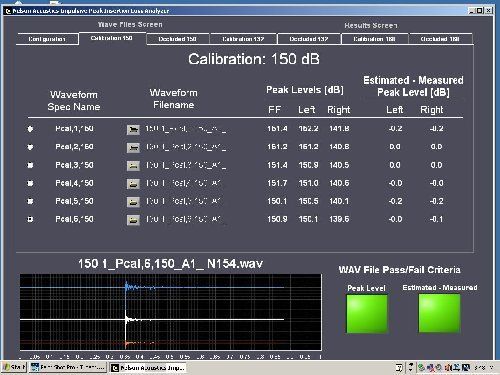Click Right estimated-measured value -0.1 for Pcal,6,150
The image size is (500, 375).
point(436,219)
